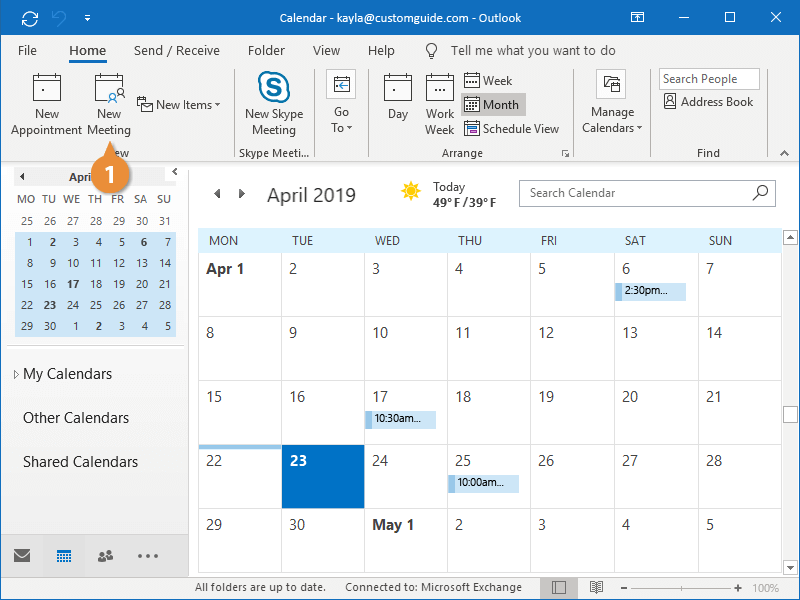Select the Month view button

(493, 105)
